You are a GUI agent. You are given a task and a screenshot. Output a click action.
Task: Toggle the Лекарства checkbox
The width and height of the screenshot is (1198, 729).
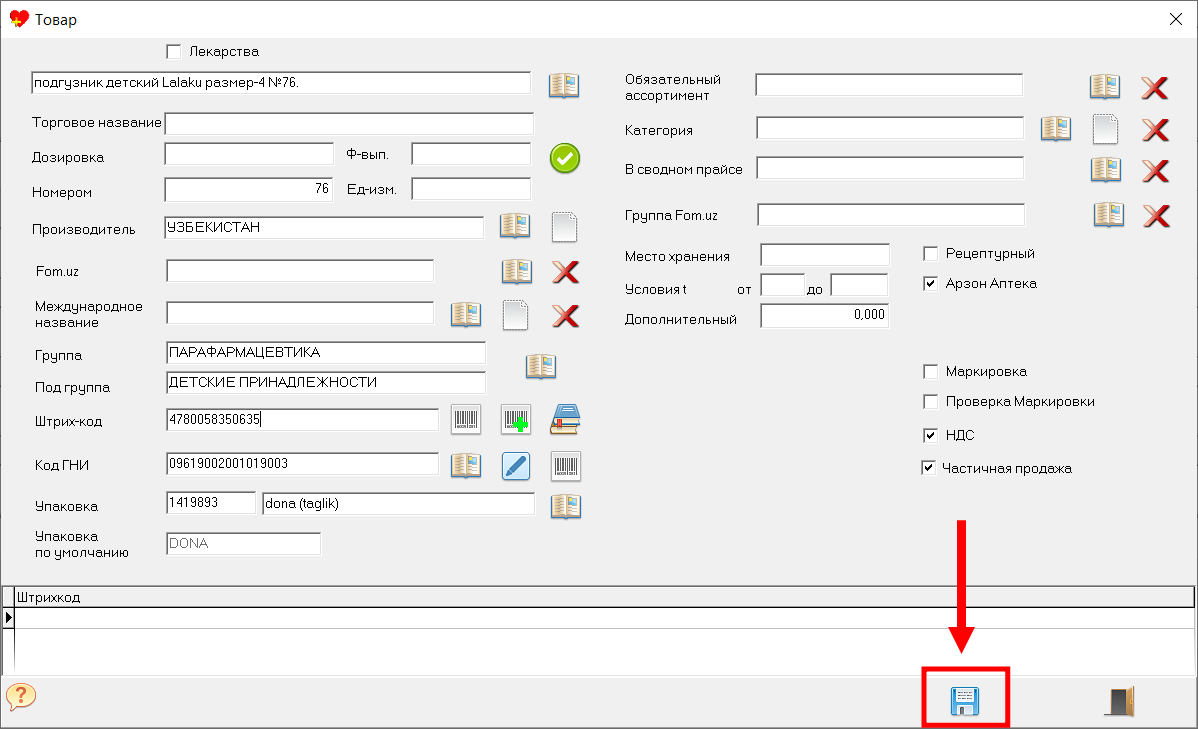[173, 51]
